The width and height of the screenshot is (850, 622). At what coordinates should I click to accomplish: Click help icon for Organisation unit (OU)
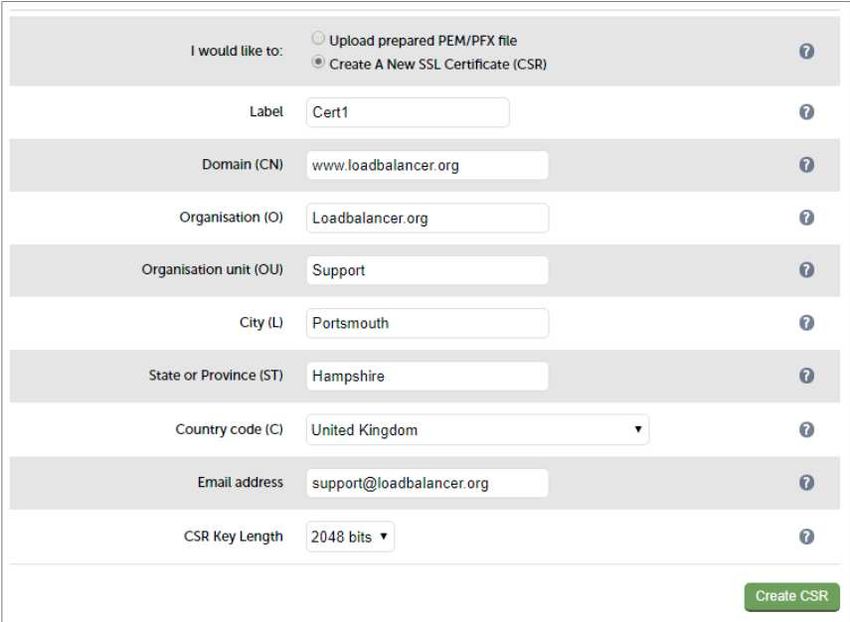(806, 270)
